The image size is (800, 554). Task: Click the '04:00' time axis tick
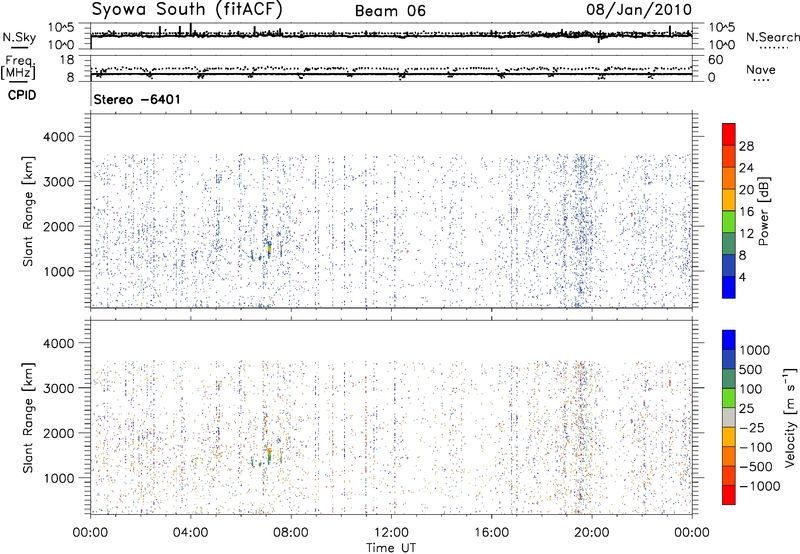click(x=191, y=533)
